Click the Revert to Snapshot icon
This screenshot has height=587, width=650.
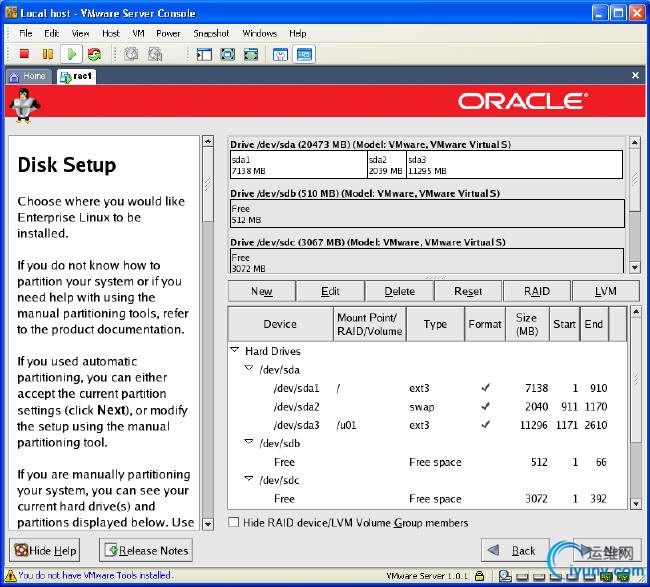(156, 54)
